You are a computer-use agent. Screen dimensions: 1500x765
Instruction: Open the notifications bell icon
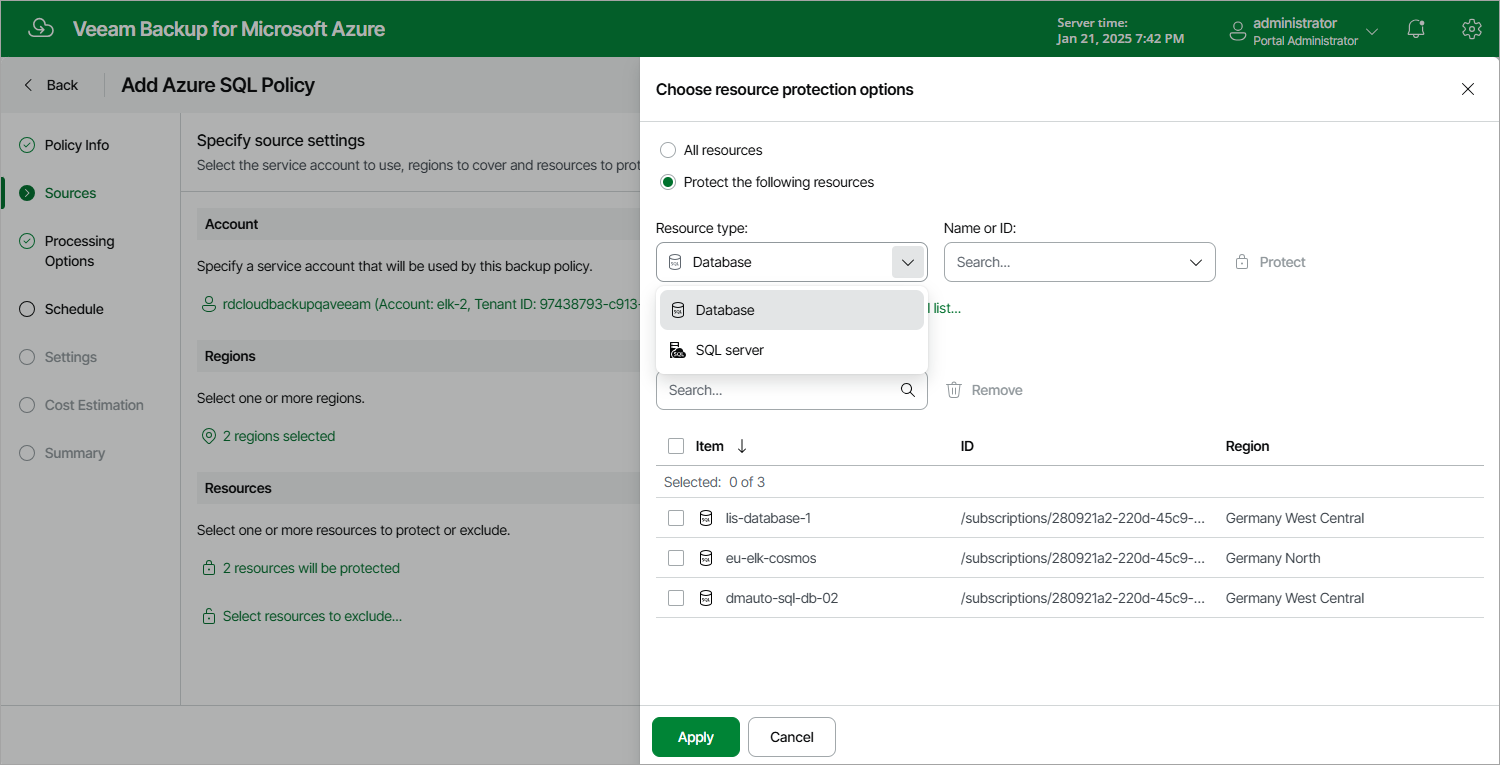[x=1416, y=30]
